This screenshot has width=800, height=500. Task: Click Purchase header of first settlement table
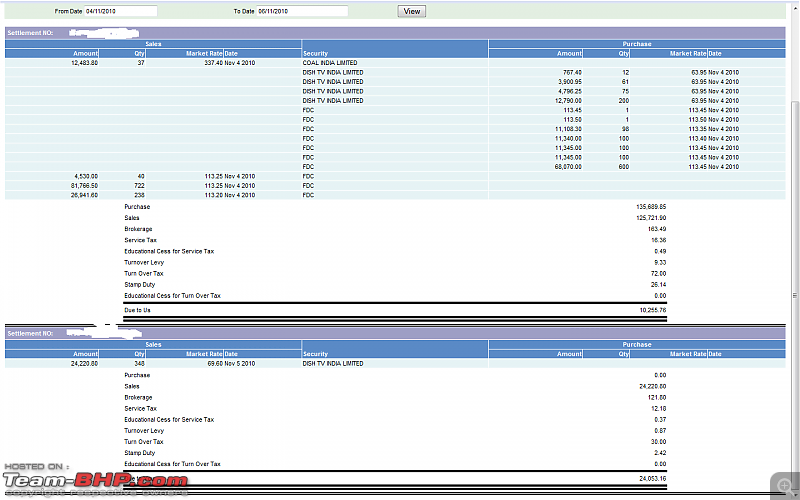tap(637, 44)
